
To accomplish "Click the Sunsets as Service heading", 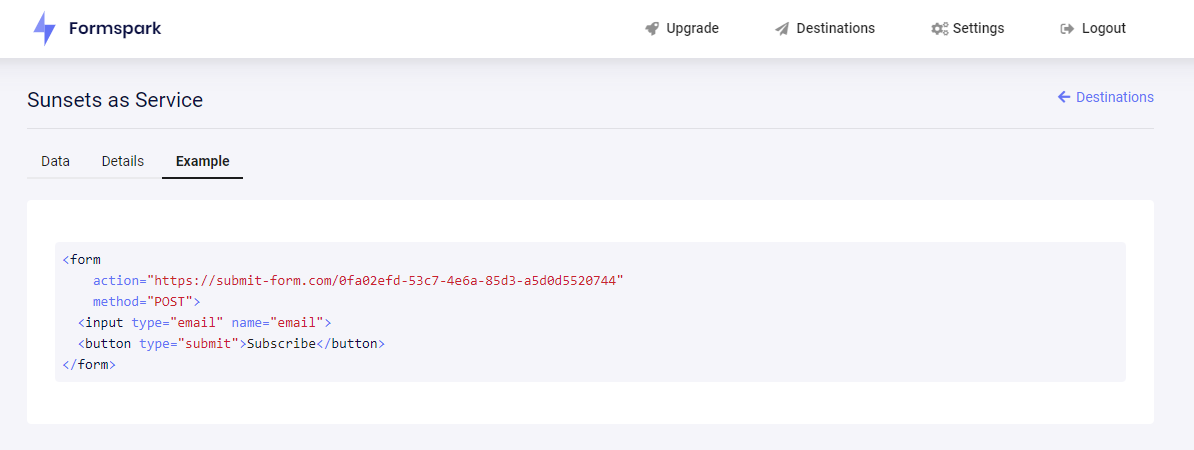I will point(115,99).
